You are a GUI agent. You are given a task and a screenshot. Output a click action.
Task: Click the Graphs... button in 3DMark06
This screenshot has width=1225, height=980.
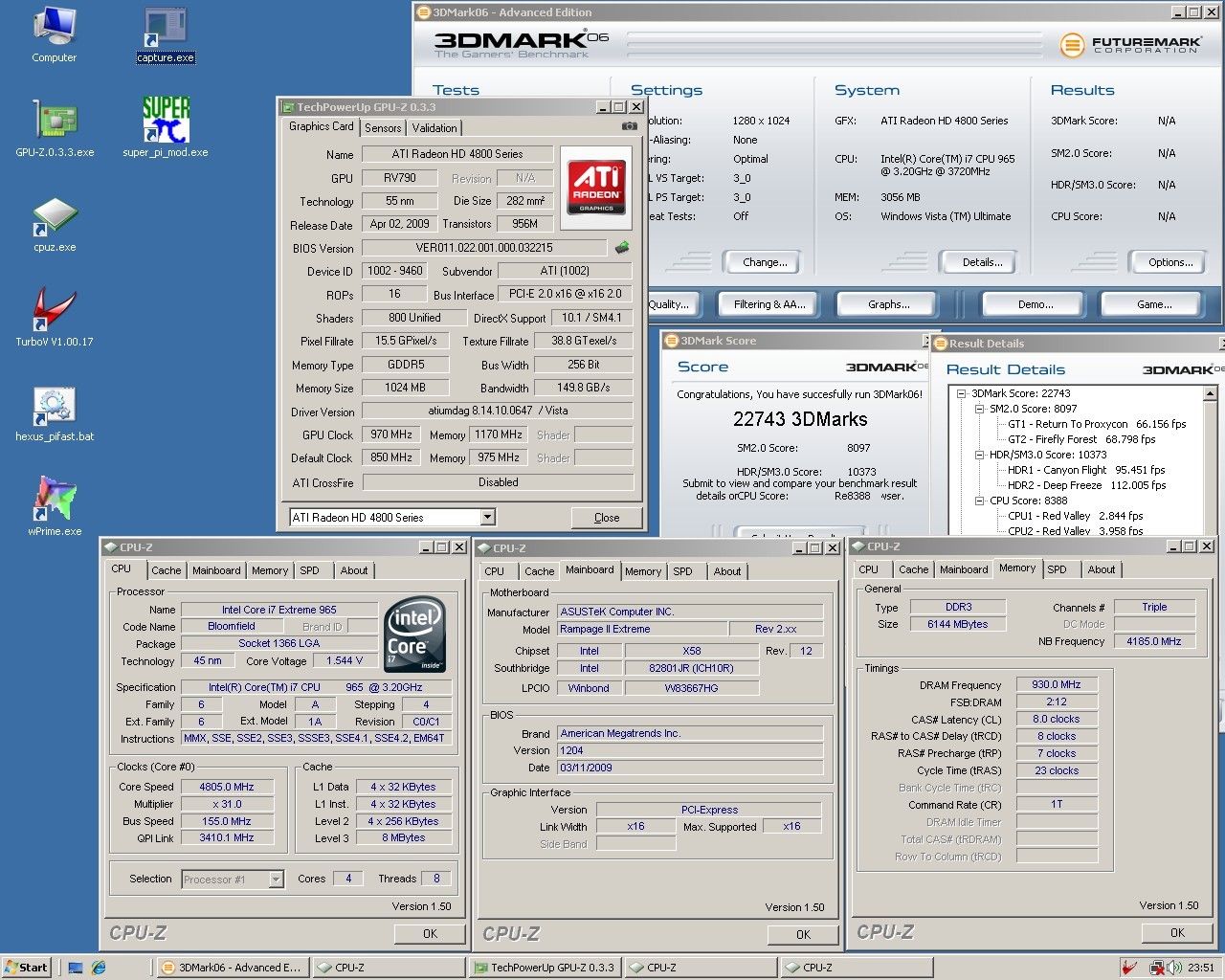point(889,304)
